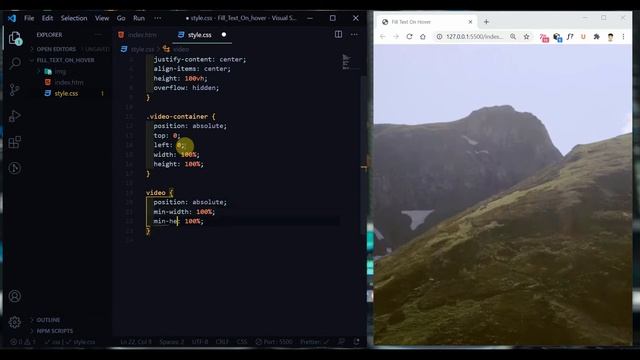Expand the Outline section
Image resolution: width=640 pixels, height=360 pixels.
coord(48,320)
